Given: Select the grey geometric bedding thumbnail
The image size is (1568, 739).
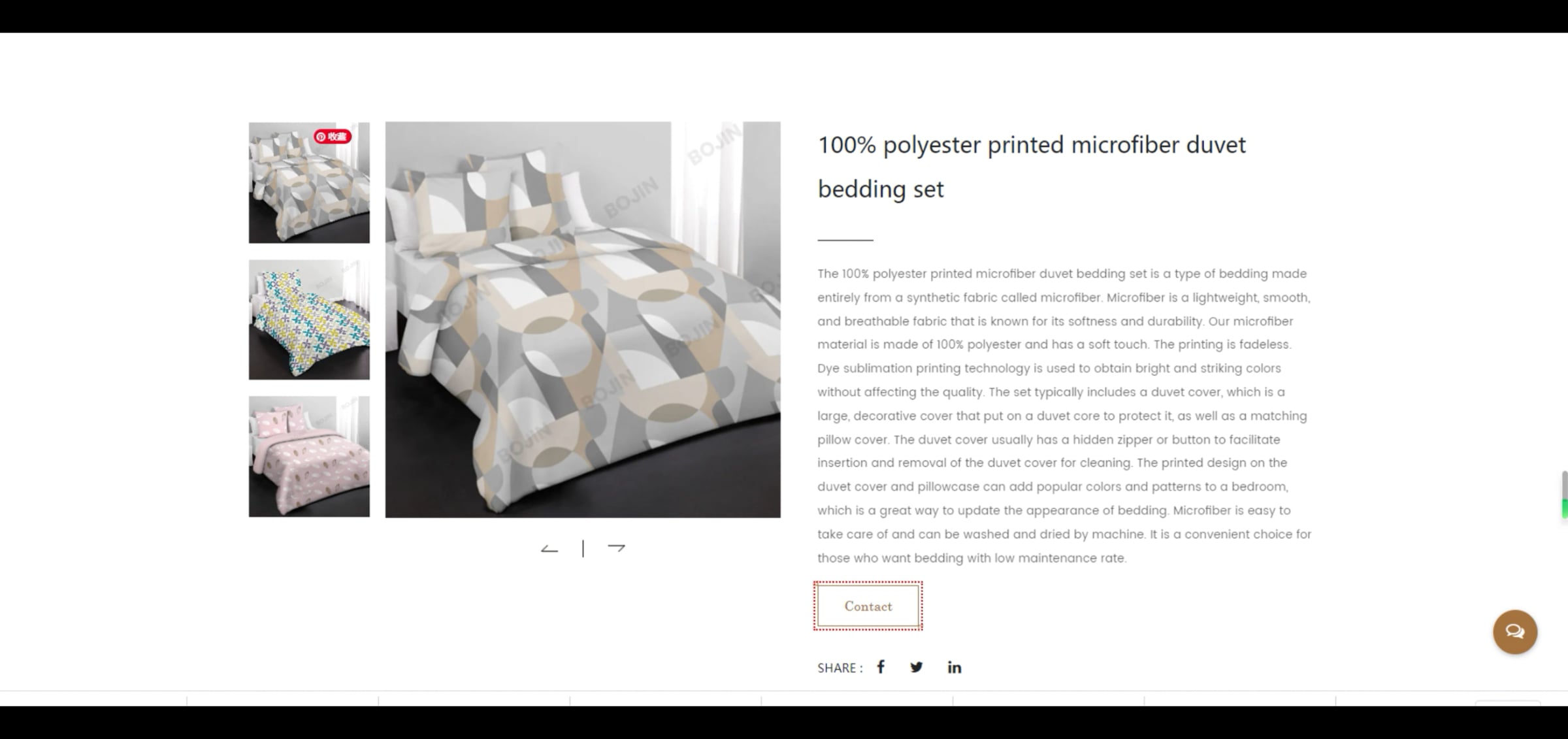Looking at the screenshot, I should (x=309, y=183).
